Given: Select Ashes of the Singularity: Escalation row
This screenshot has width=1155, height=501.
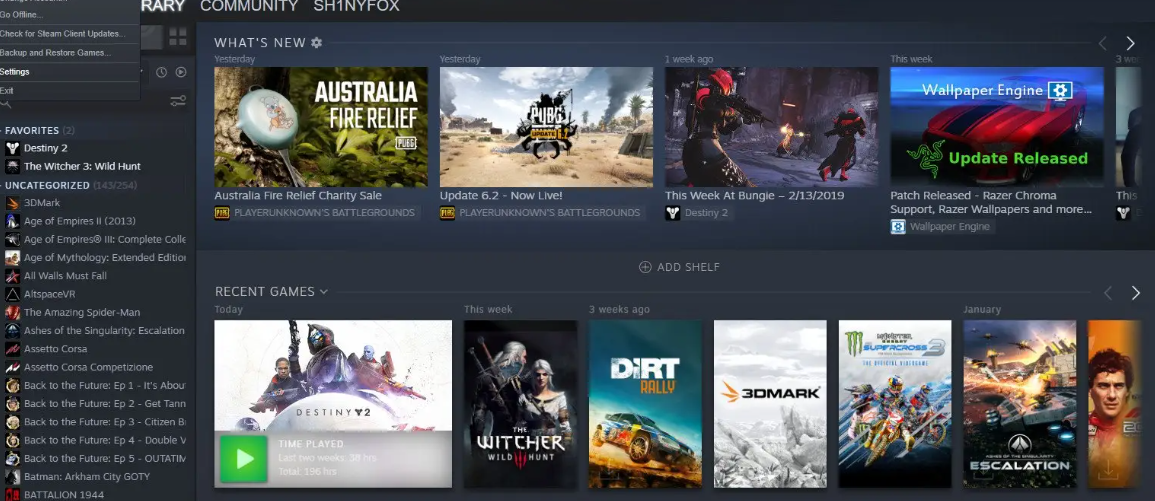Looking at the screenshot, I should click(97, 331).
